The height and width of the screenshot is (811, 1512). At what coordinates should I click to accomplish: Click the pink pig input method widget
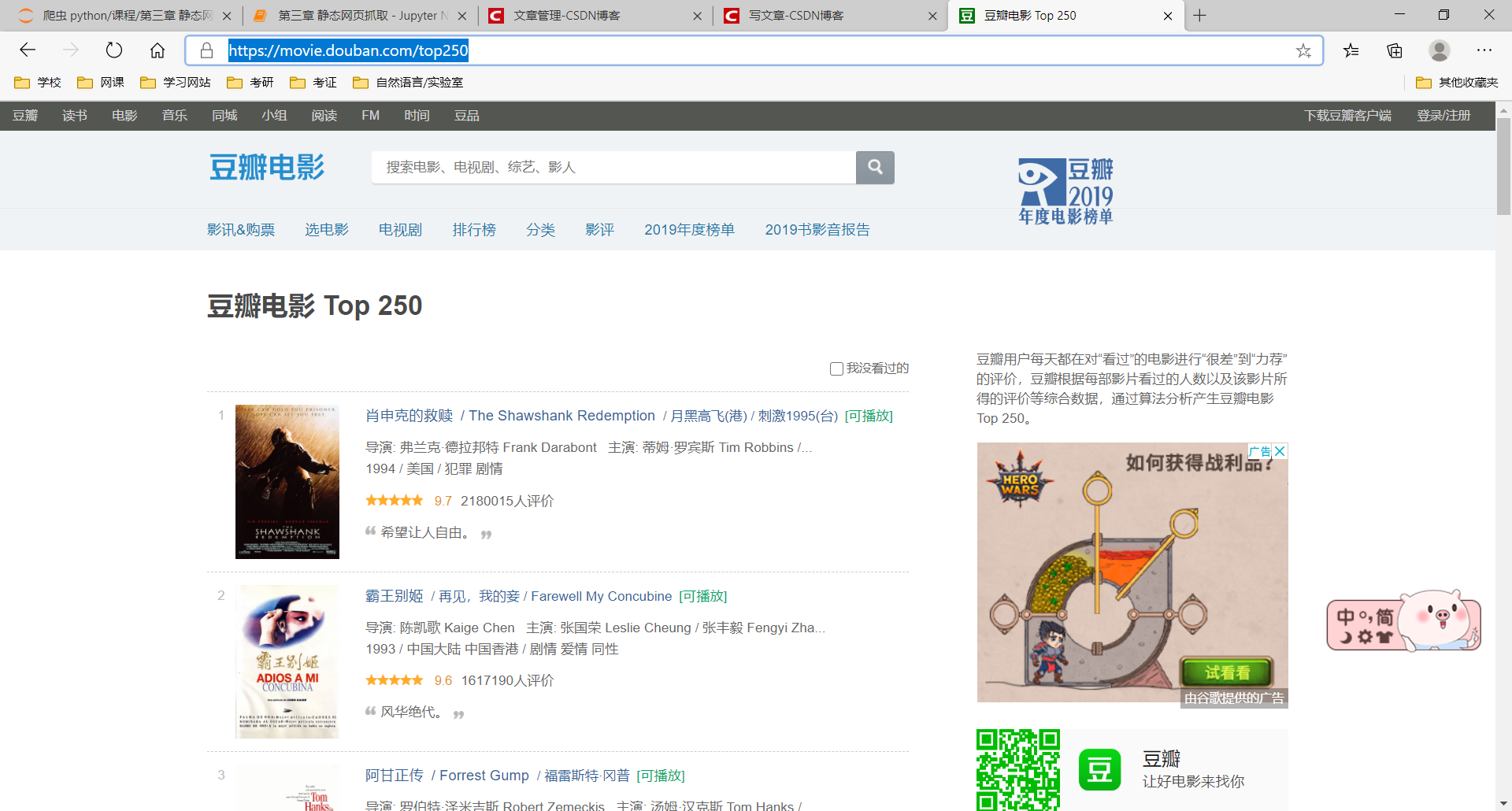coord(1403,622)
